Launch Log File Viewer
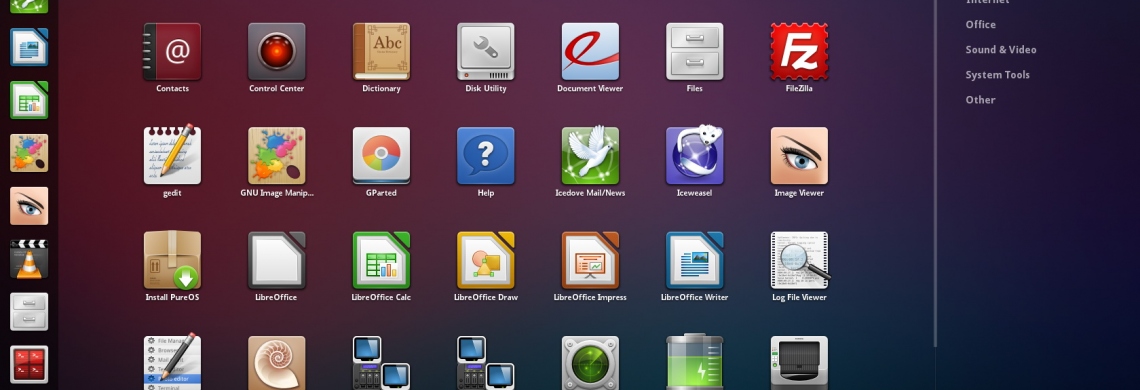 [x=800, y=260]
